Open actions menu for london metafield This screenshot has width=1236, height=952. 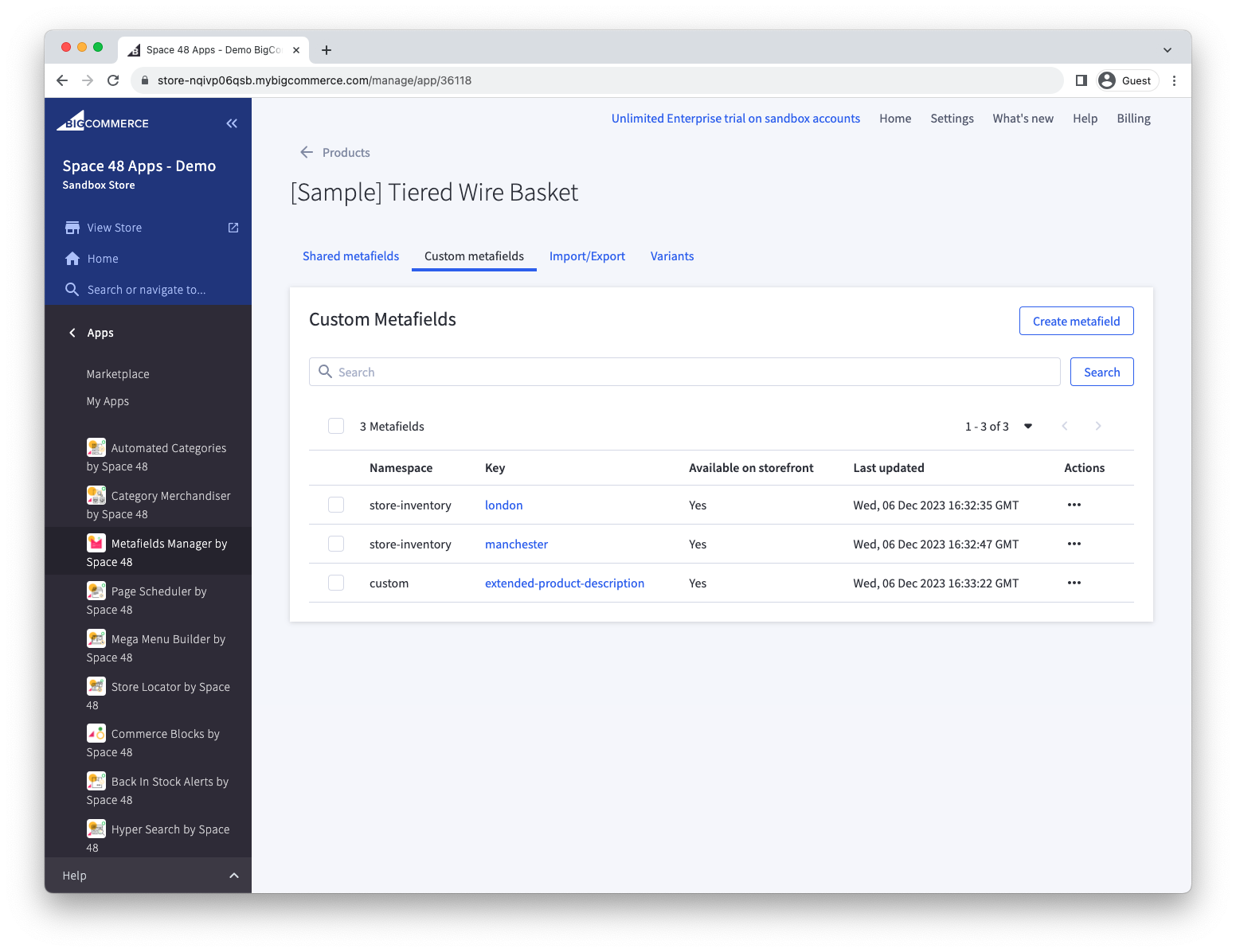pos(1074,505)
